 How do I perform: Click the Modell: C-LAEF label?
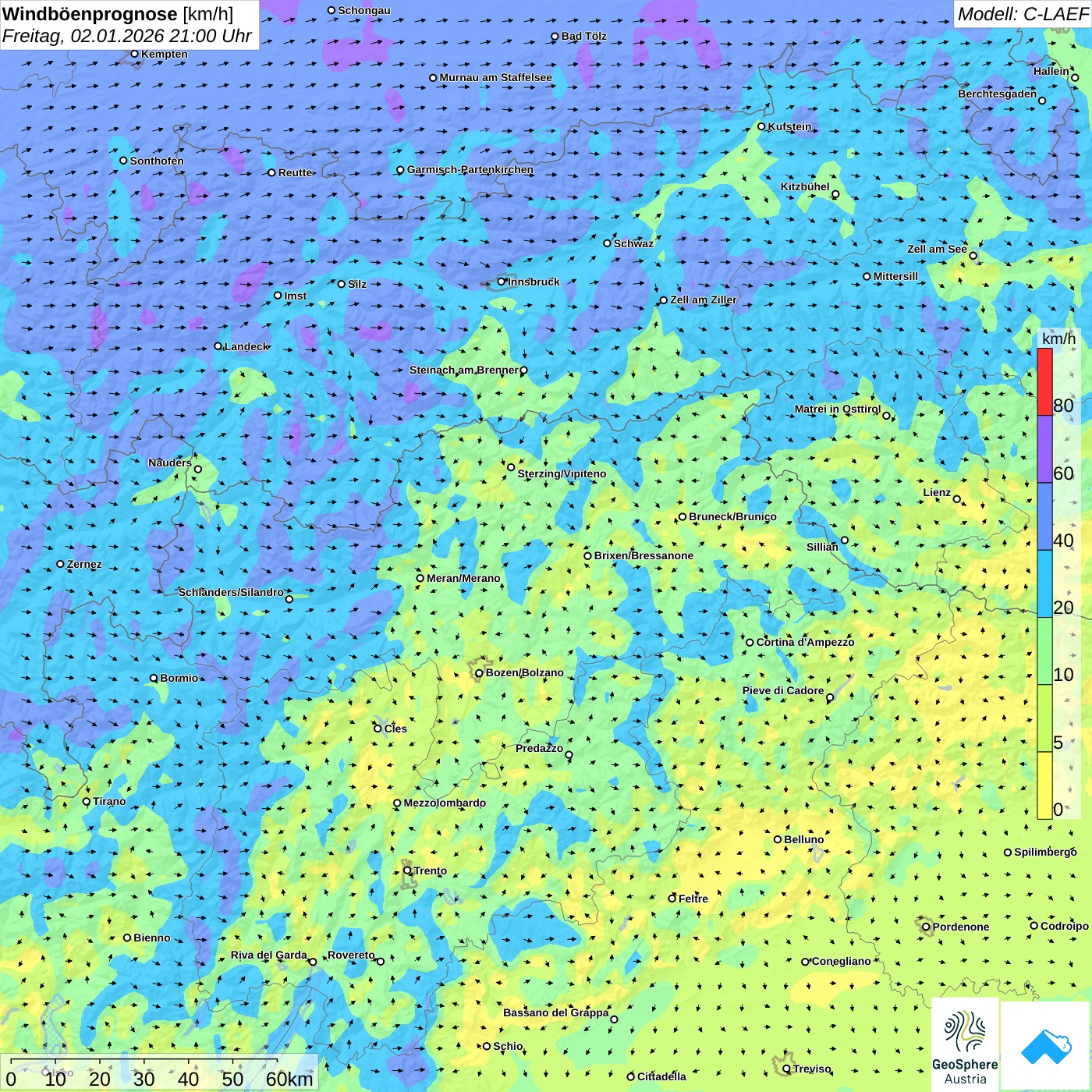click(1023, 14)
